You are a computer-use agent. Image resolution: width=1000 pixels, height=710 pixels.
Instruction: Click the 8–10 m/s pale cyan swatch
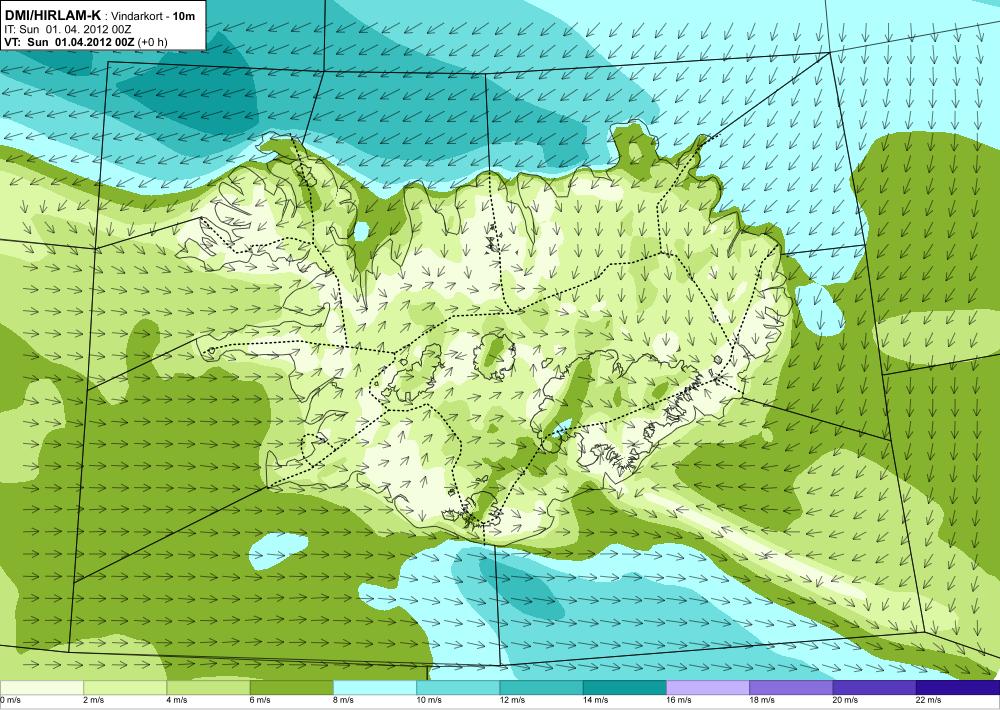[x=374, y=688]
